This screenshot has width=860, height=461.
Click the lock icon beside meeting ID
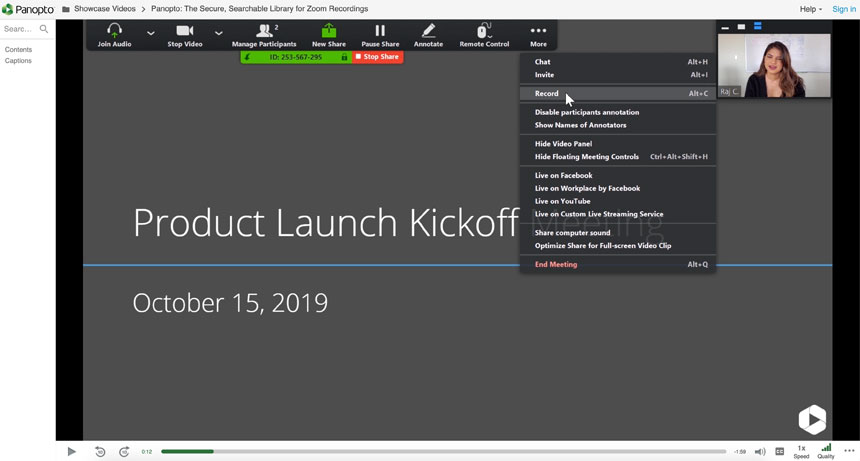pyautogui.click(x=344, y=57)
